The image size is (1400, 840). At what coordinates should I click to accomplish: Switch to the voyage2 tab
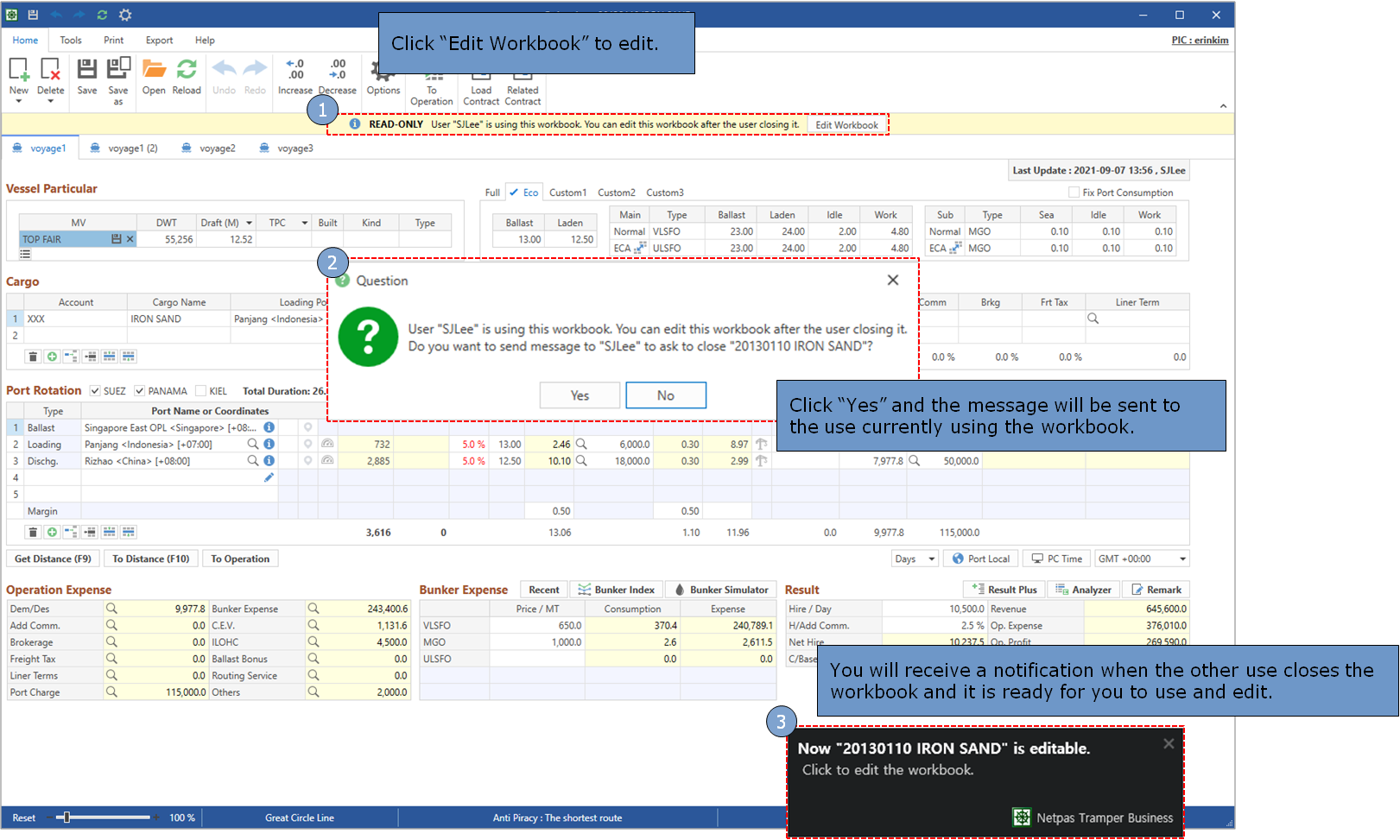[217, 148]
